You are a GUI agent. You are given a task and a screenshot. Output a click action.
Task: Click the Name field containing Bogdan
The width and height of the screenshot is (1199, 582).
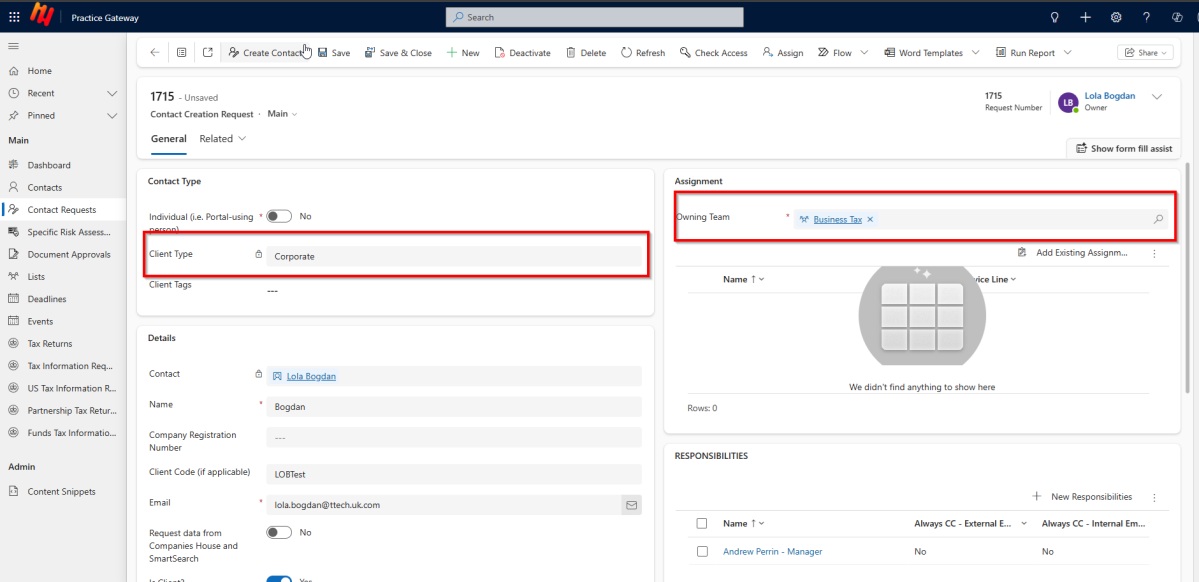454,407
